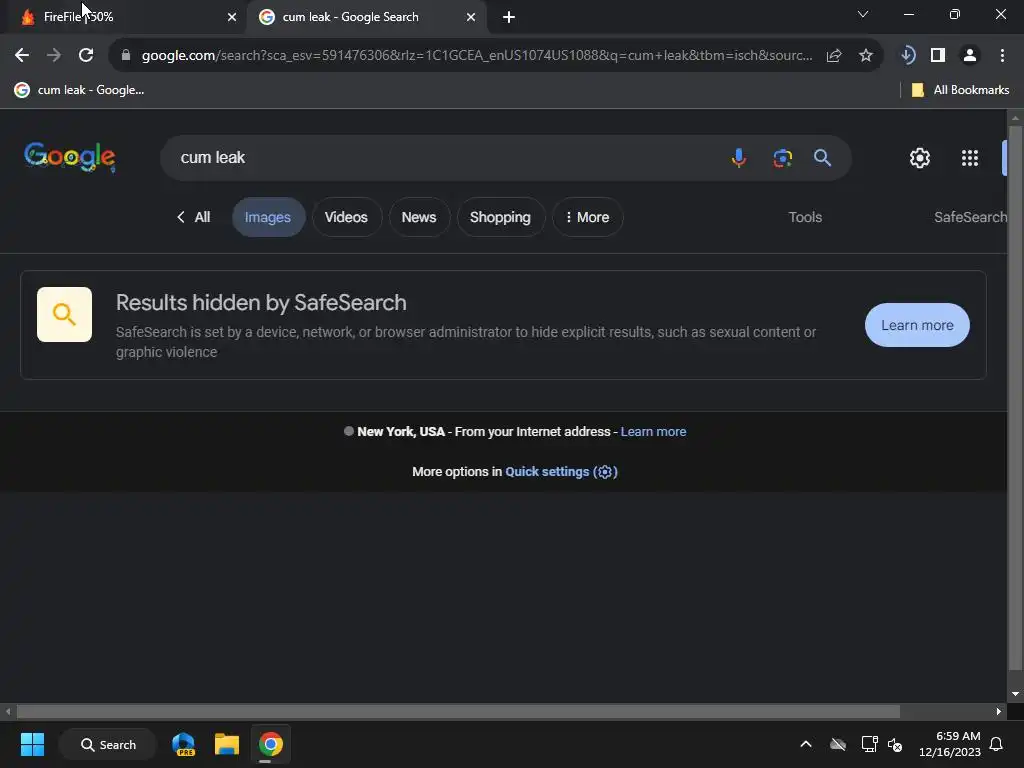Click the horizontal scrollbar thumb
This screenshot has width=1024, height=768.
(458, 711)
